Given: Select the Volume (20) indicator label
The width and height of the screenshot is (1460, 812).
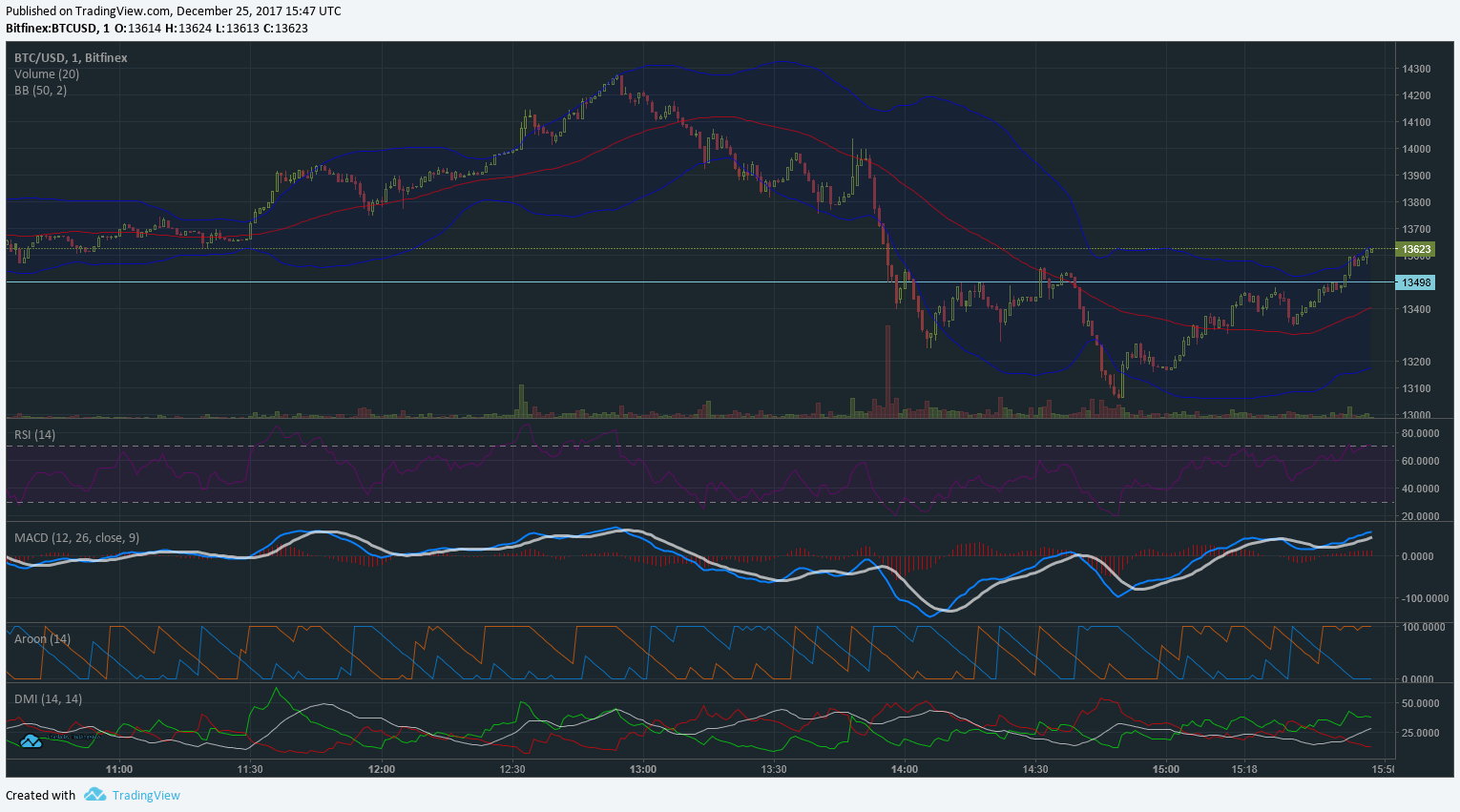Looking at the screenshot, I should click(x=47, y=74).
